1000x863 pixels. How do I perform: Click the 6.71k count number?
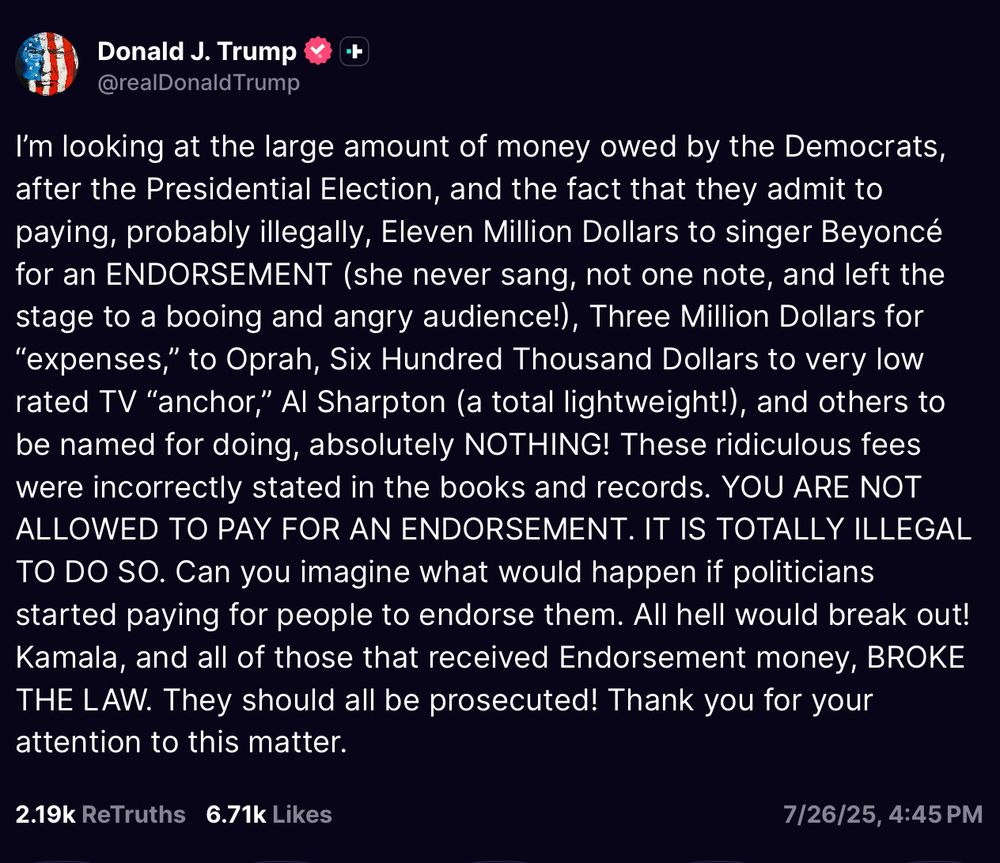click(236, 815)
